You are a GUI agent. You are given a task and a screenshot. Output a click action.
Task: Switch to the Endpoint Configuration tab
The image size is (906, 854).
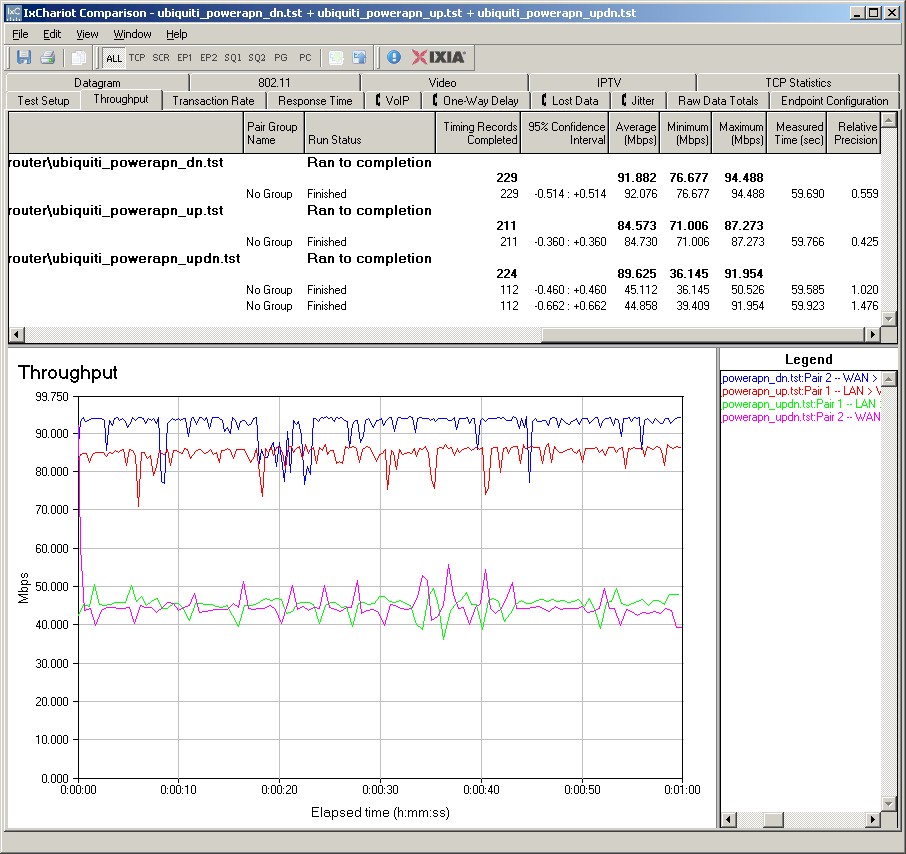click(834, 101)
